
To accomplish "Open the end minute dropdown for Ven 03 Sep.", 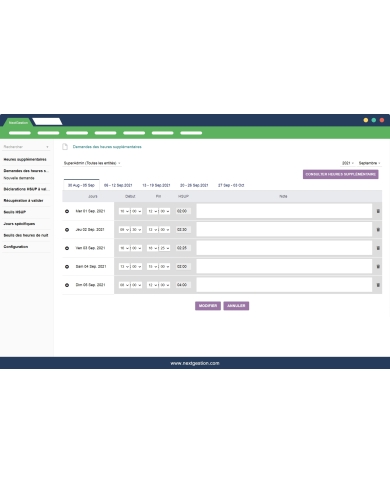I will 164,248.
